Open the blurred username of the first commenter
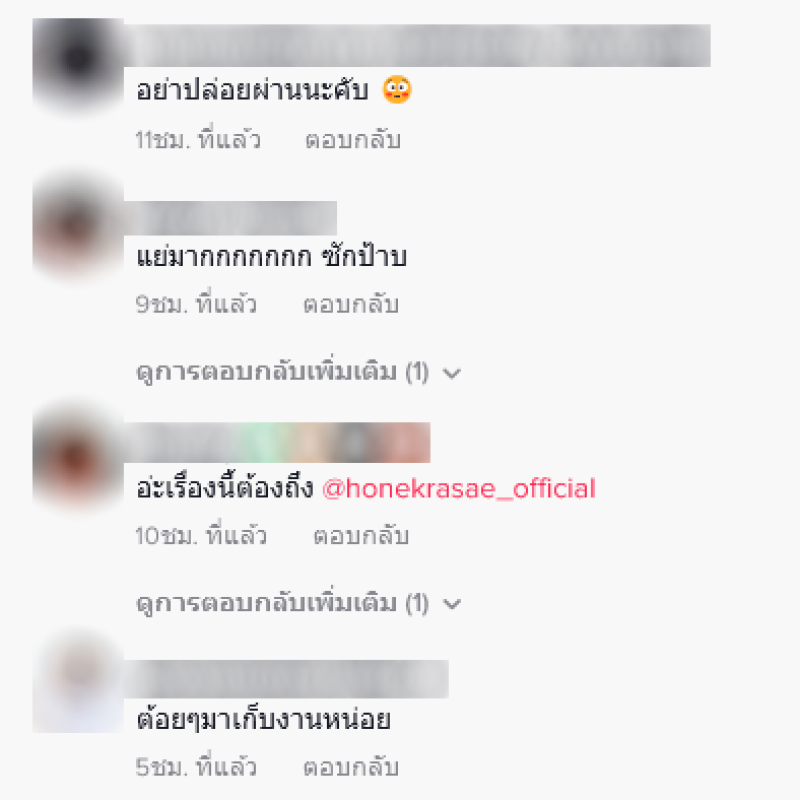Image resolution: width=800 pixels, height=800 pixels. pos(417,45)
